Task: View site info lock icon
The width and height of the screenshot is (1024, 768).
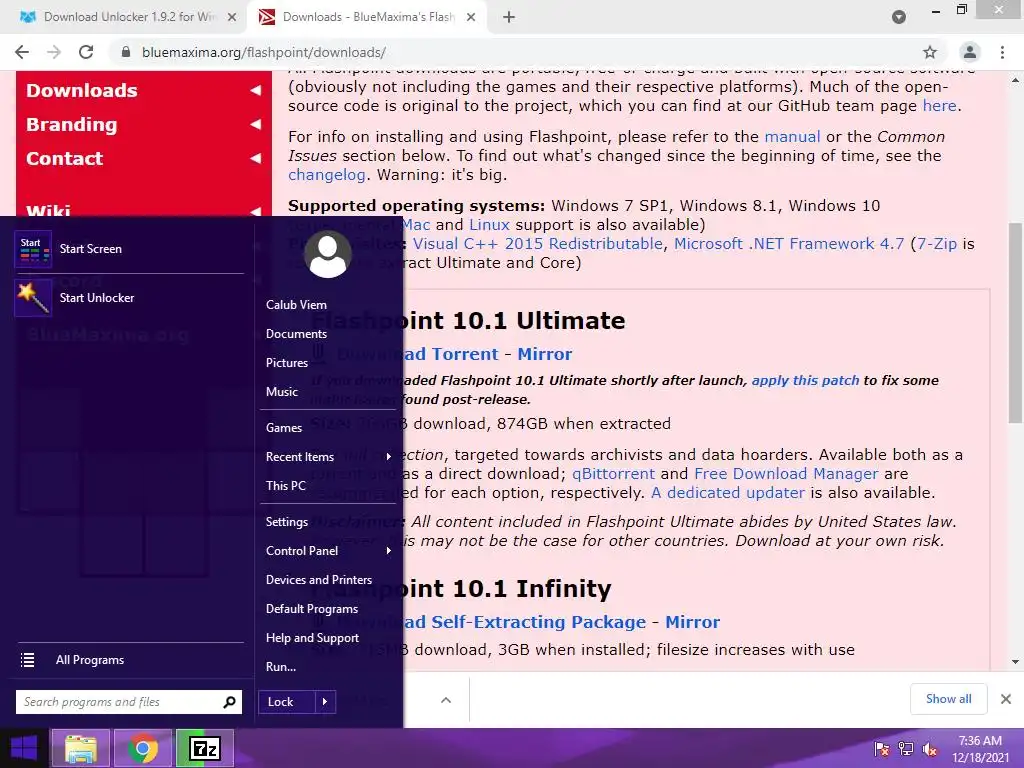Action: pyautogui.click(x=126, y=52)
